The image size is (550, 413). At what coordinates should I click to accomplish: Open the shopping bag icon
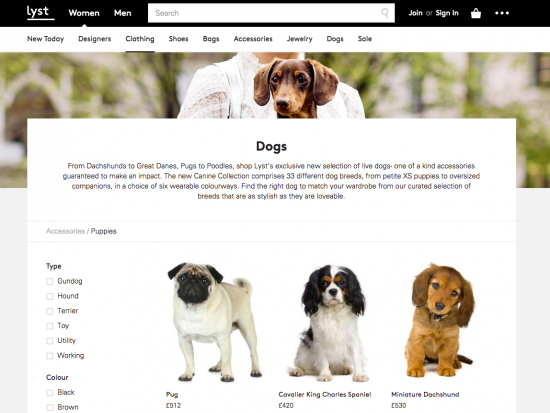point(476,13)
